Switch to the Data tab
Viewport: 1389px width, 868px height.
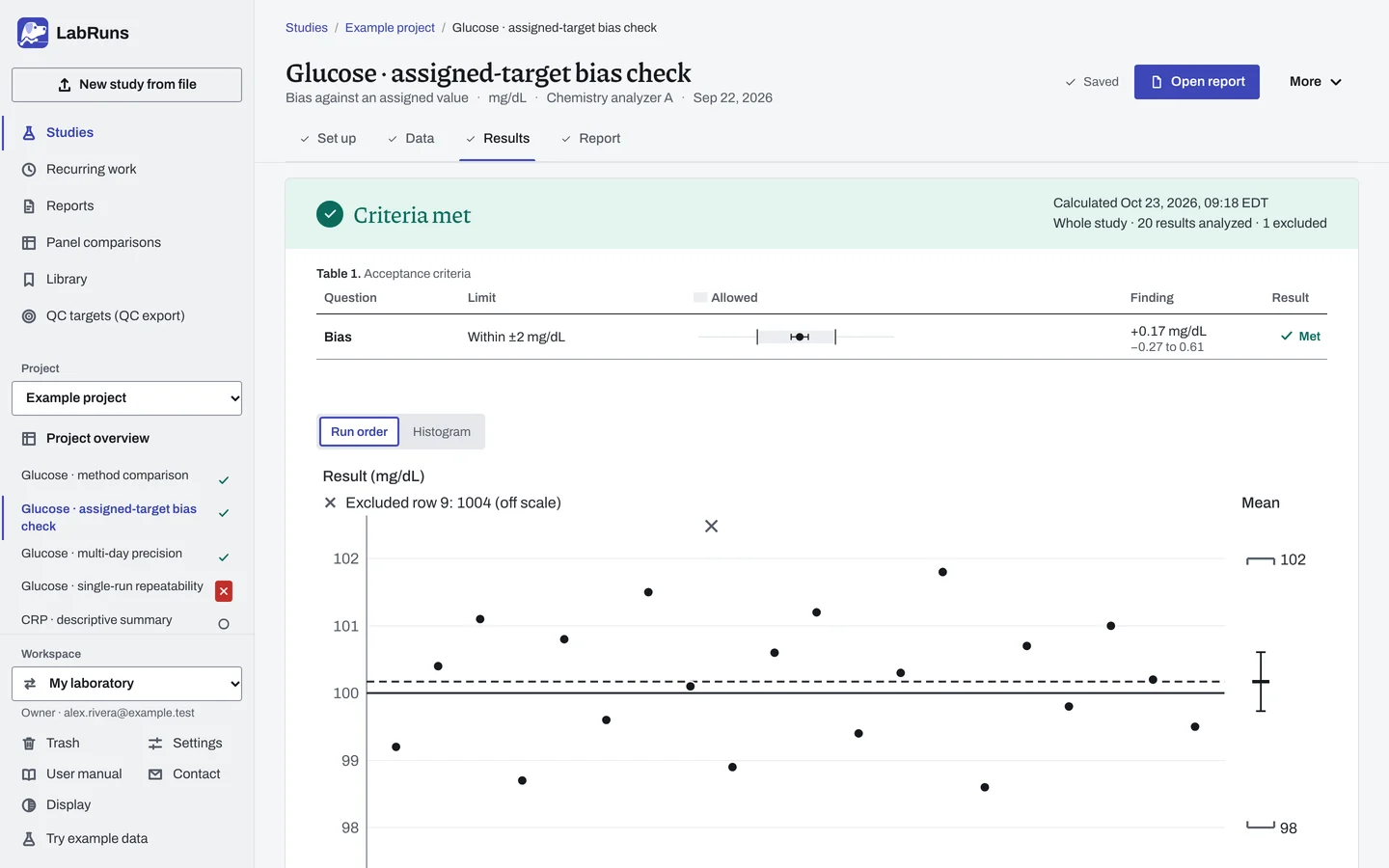click(411, 139)
